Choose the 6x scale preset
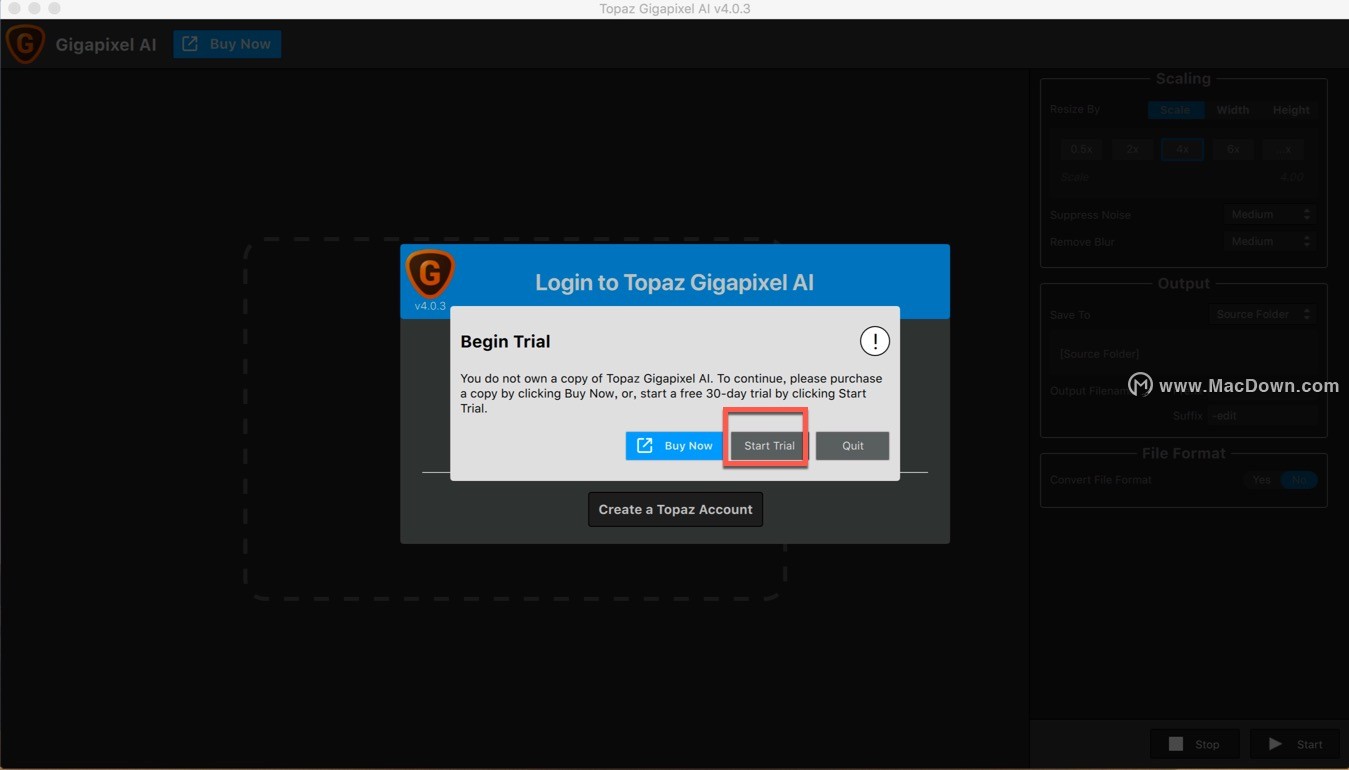The height and width of the screenshot is (770, 1349). click(x=1233, y=149)
